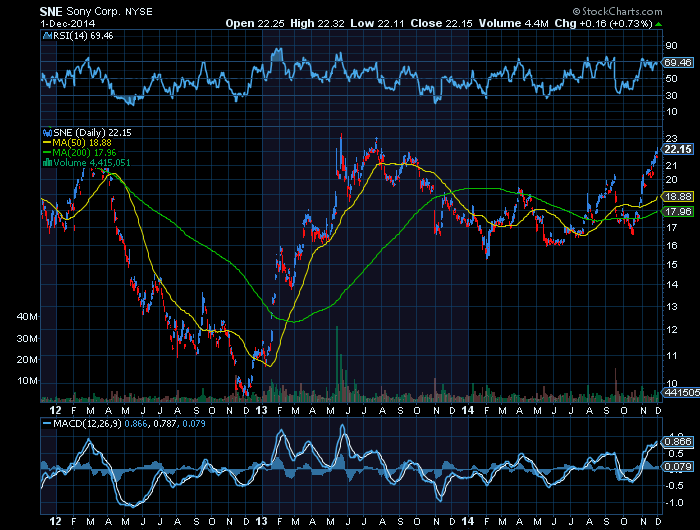Click the Open 22.25 value
The height and width of the screenshot is (530, 700).
coord(254,23)
